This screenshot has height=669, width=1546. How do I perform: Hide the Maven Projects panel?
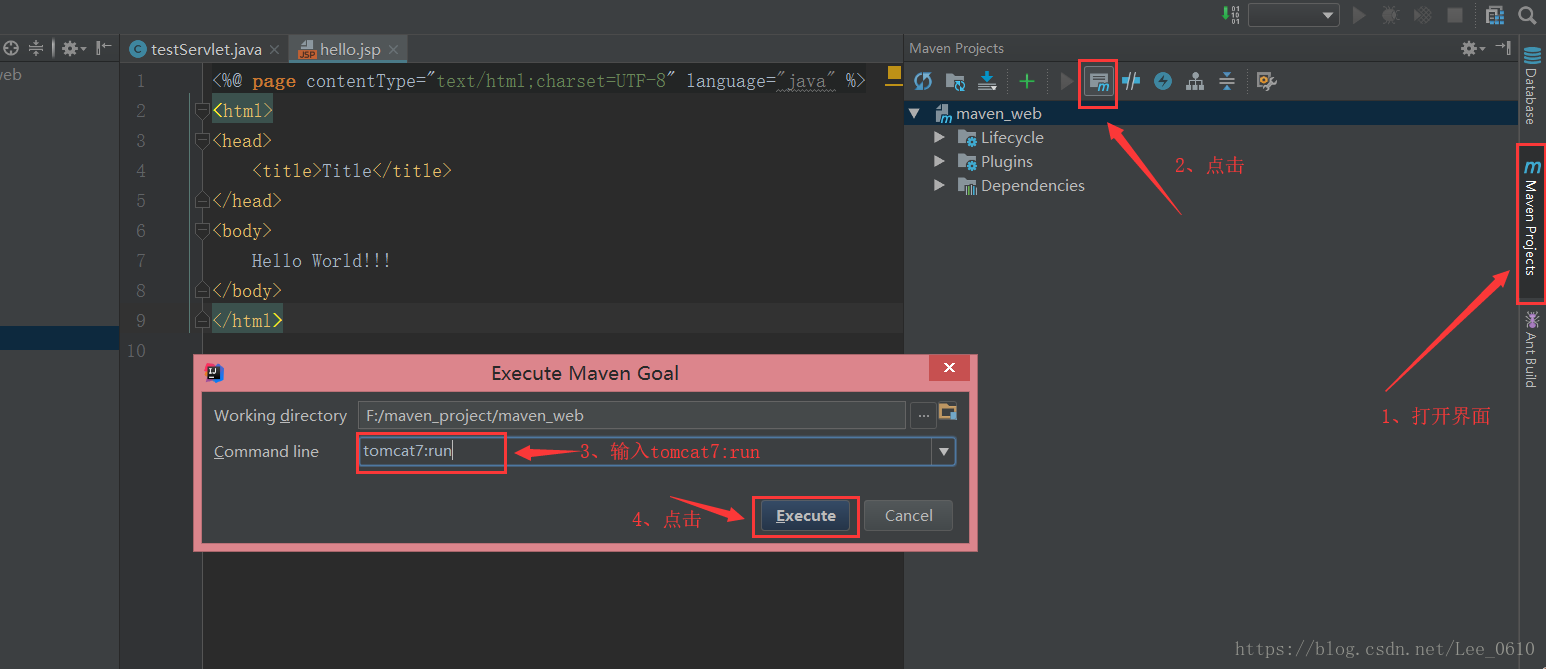coord(1503,48)
